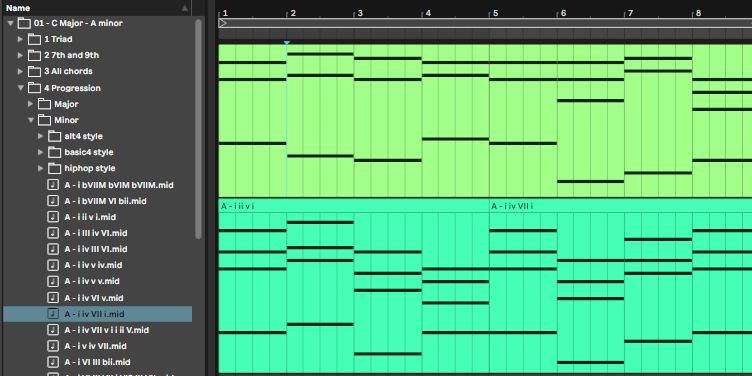Click MIDI icon of A - i VI III bii.mid
Viewport: 752px width, 376px height.
point(53,362)
